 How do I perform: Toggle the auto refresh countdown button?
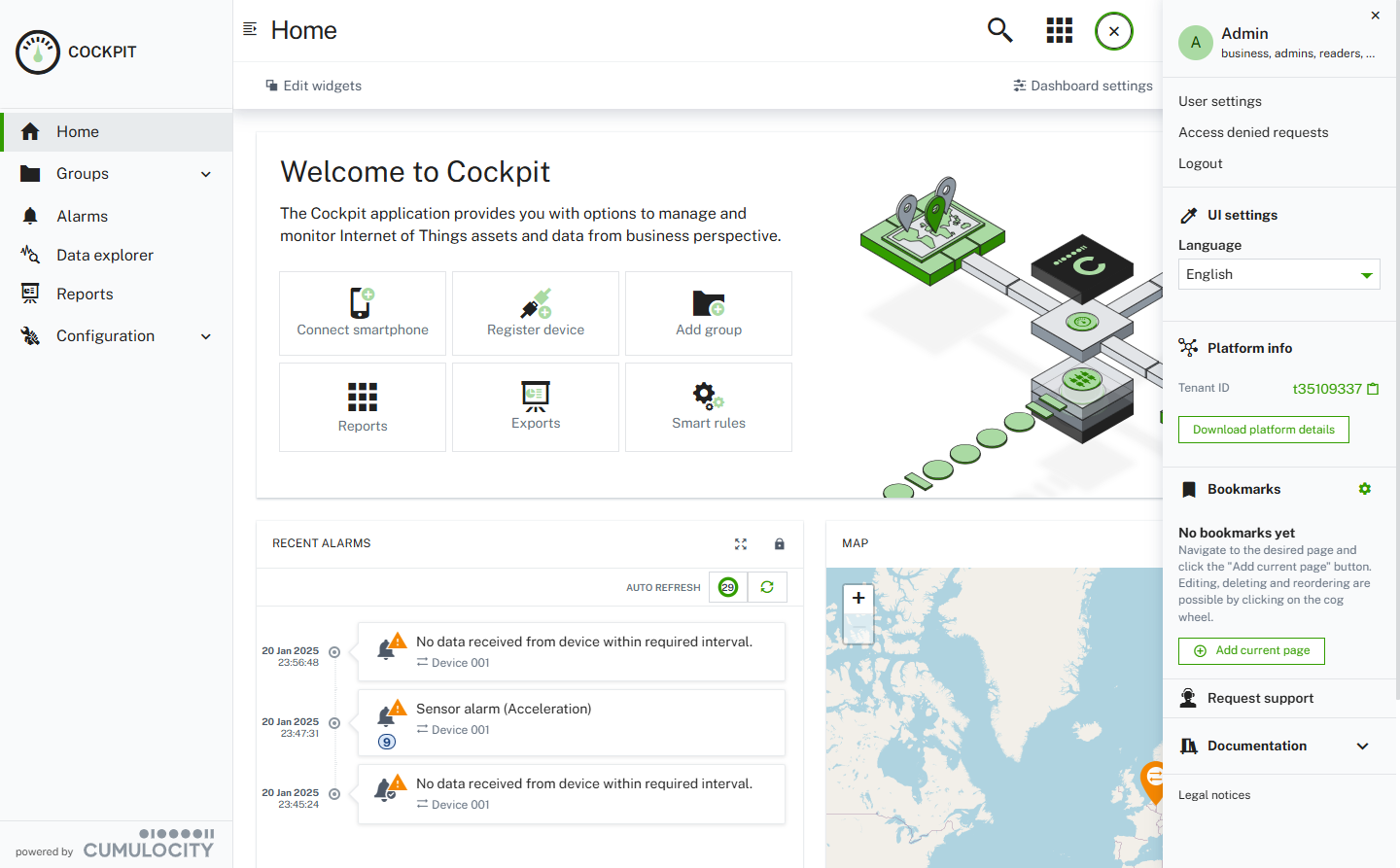[728, 587]
